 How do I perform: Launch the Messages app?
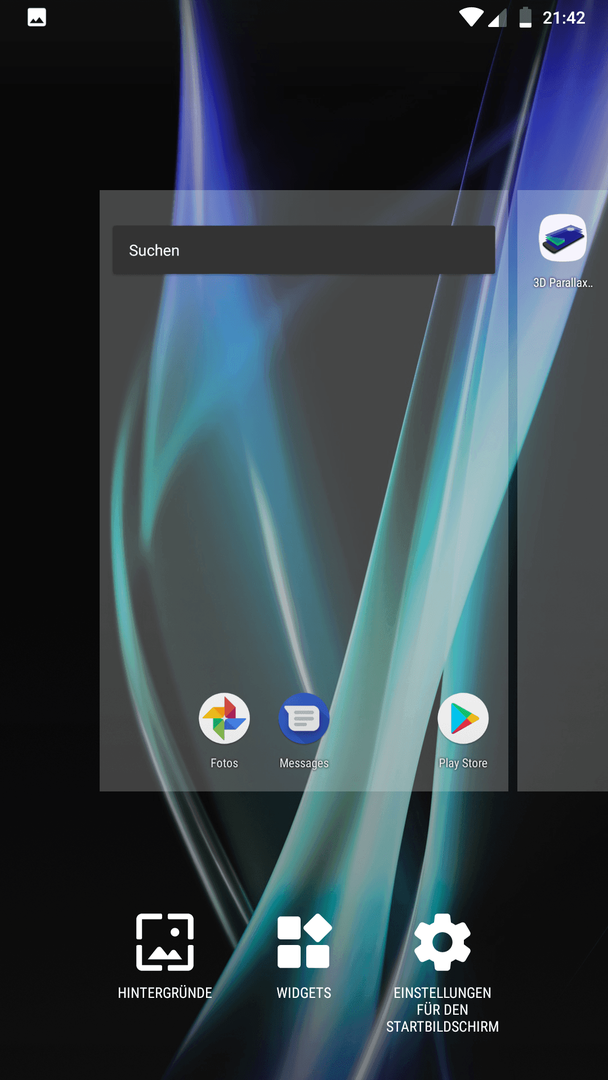304,718
